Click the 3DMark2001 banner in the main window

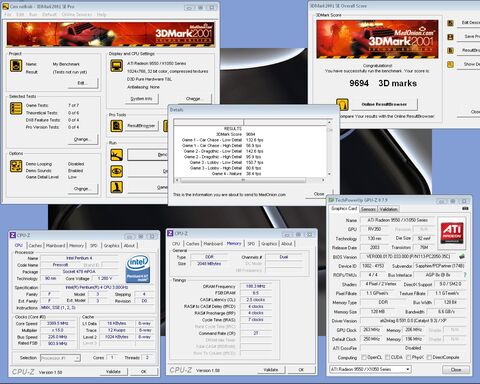tap(110, 34)
